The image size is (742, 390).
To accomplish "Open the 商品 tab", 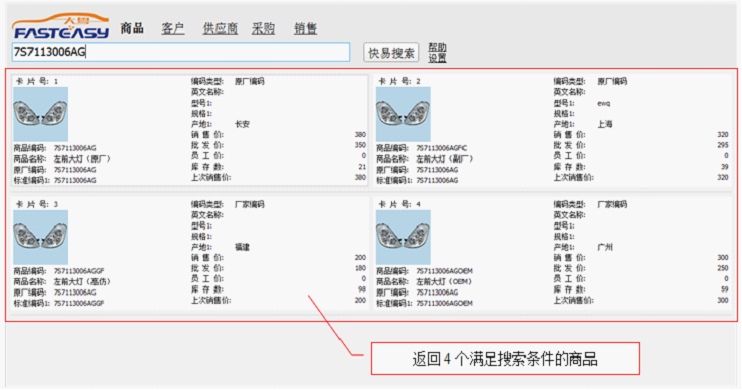I will pos(132,28).
